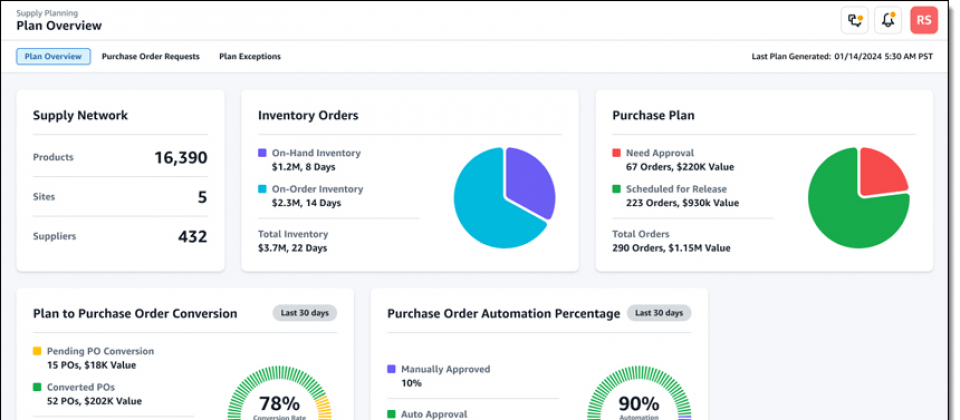Click 290 Orders, $1.15M Value total
The image size is (960, 420).
point(671,248)
